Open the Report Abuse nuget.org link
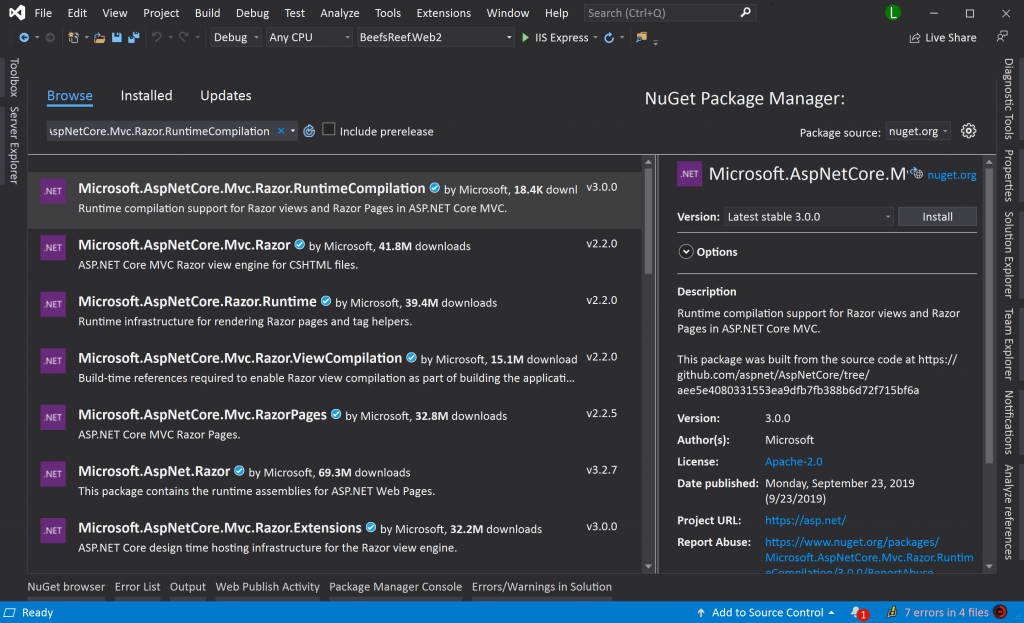Viewport: 1024px width, 623px height. 869,557
